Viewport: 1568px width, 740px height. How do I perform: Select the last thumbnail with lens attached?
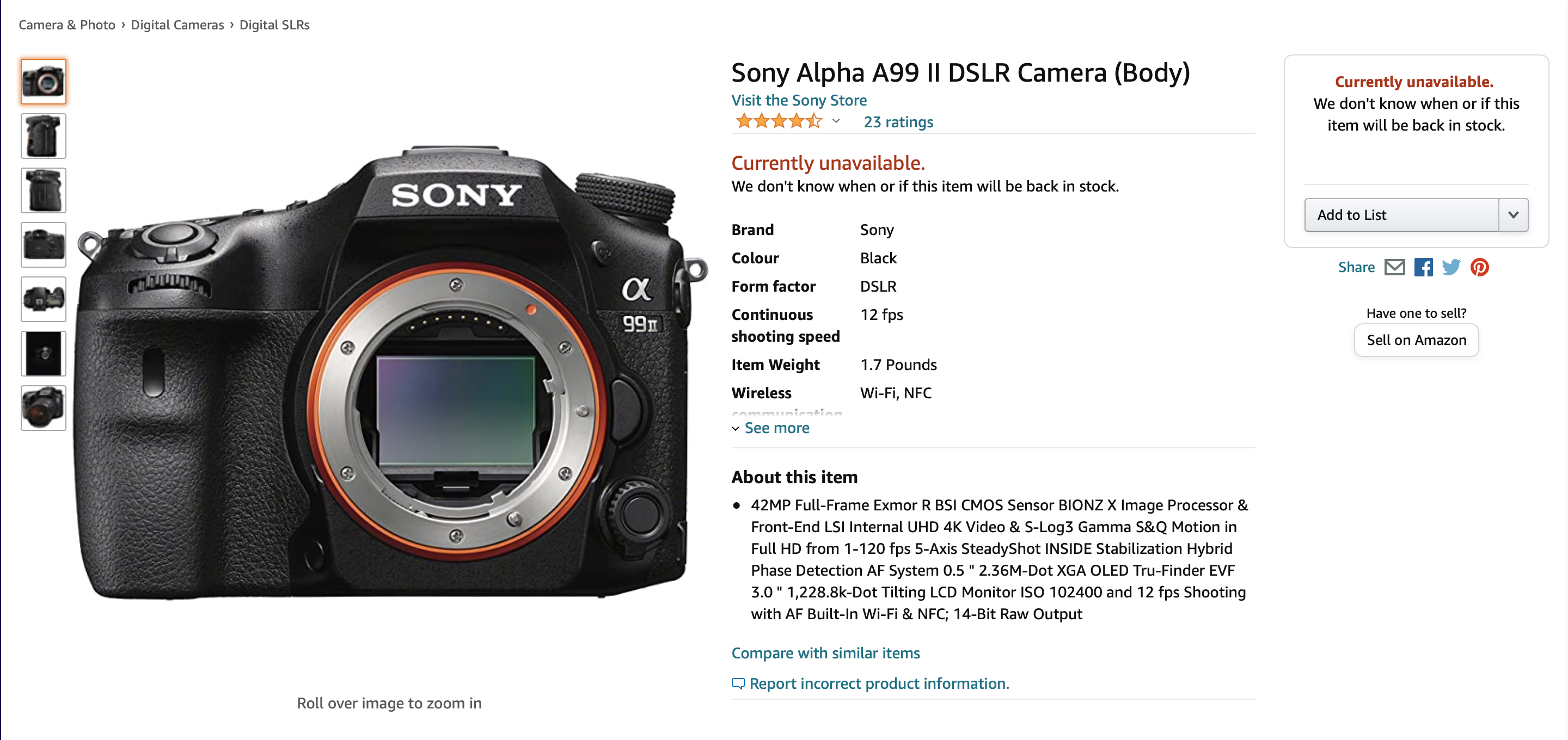tap(43, 408)
